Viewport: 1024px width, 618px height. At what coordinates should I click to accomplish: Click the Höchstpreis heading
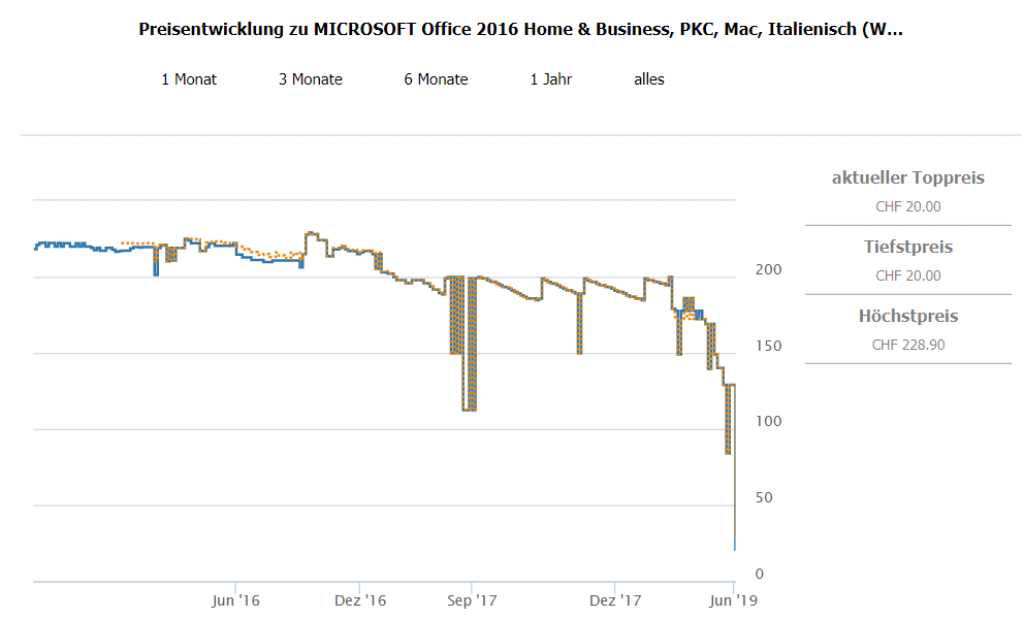(x=908, y=316)
